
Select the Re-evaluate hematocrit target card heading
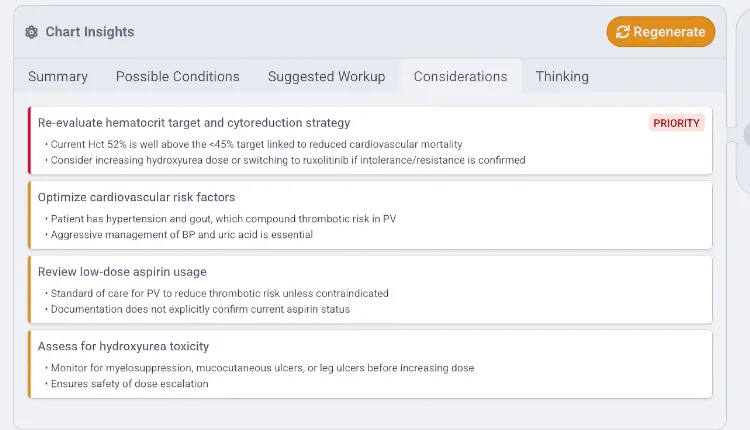[194, 123]
